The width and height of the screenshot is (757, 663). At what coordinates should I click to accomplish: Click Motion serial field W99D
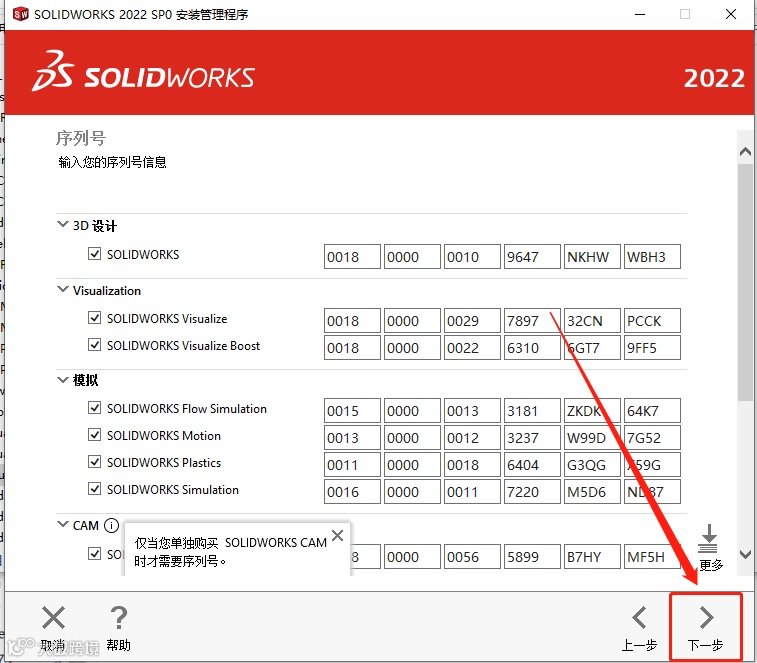coord(592,437)
